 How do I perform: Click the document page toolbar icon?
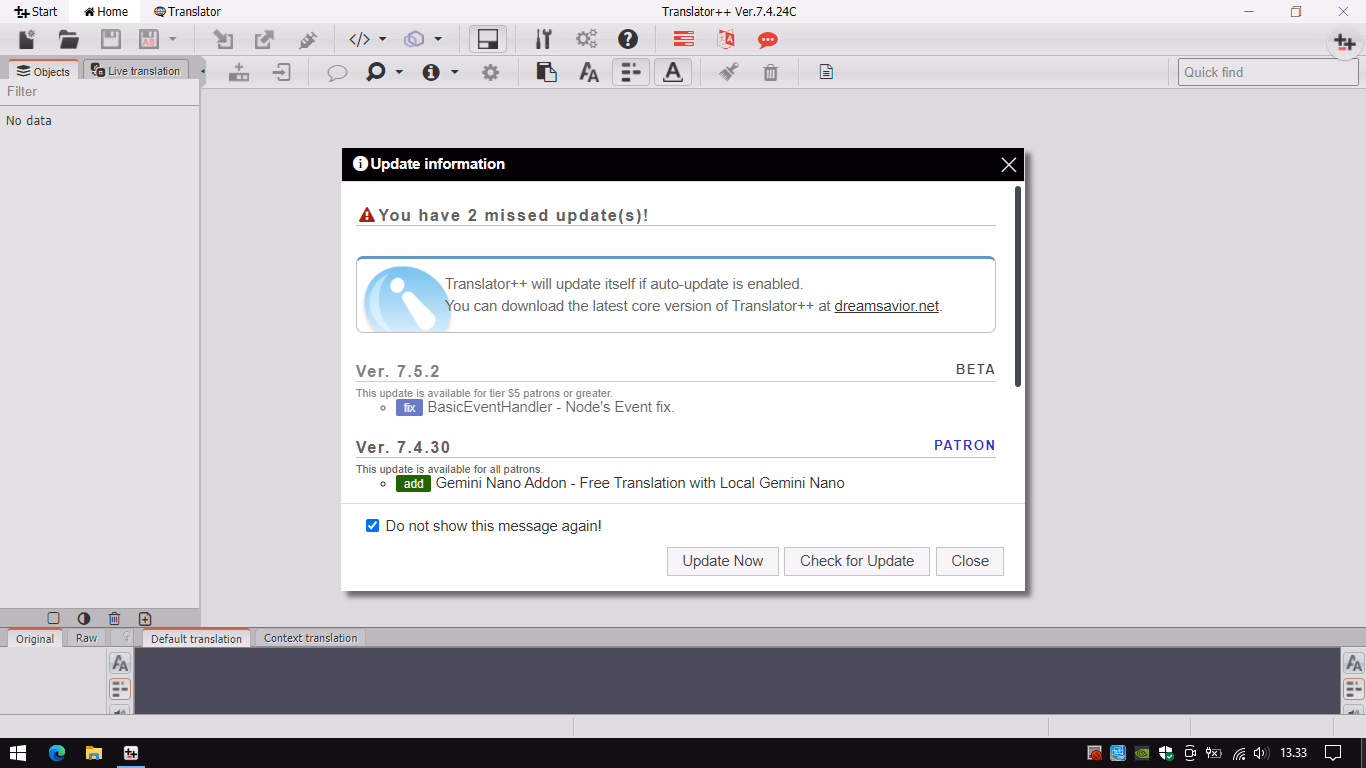825,72
